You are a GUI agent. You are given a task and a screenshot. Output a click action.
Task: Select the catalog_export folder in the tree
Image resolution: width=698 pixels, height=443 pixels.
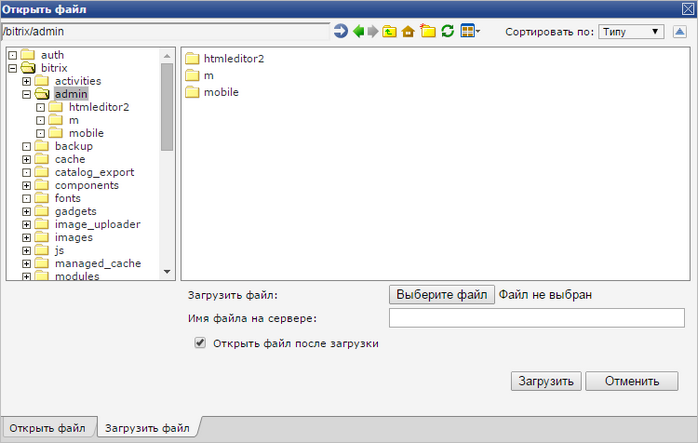[x=94, y=172]
